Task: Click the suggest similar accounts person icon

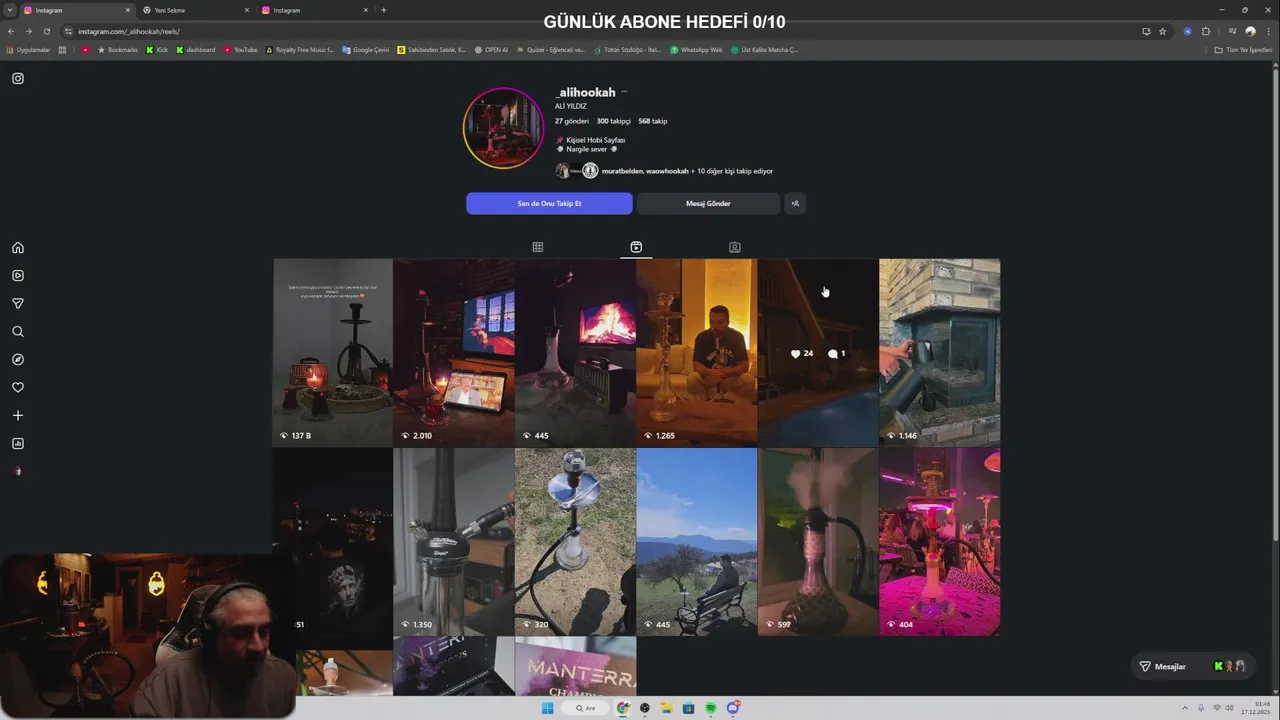Action: click(795, 203)
